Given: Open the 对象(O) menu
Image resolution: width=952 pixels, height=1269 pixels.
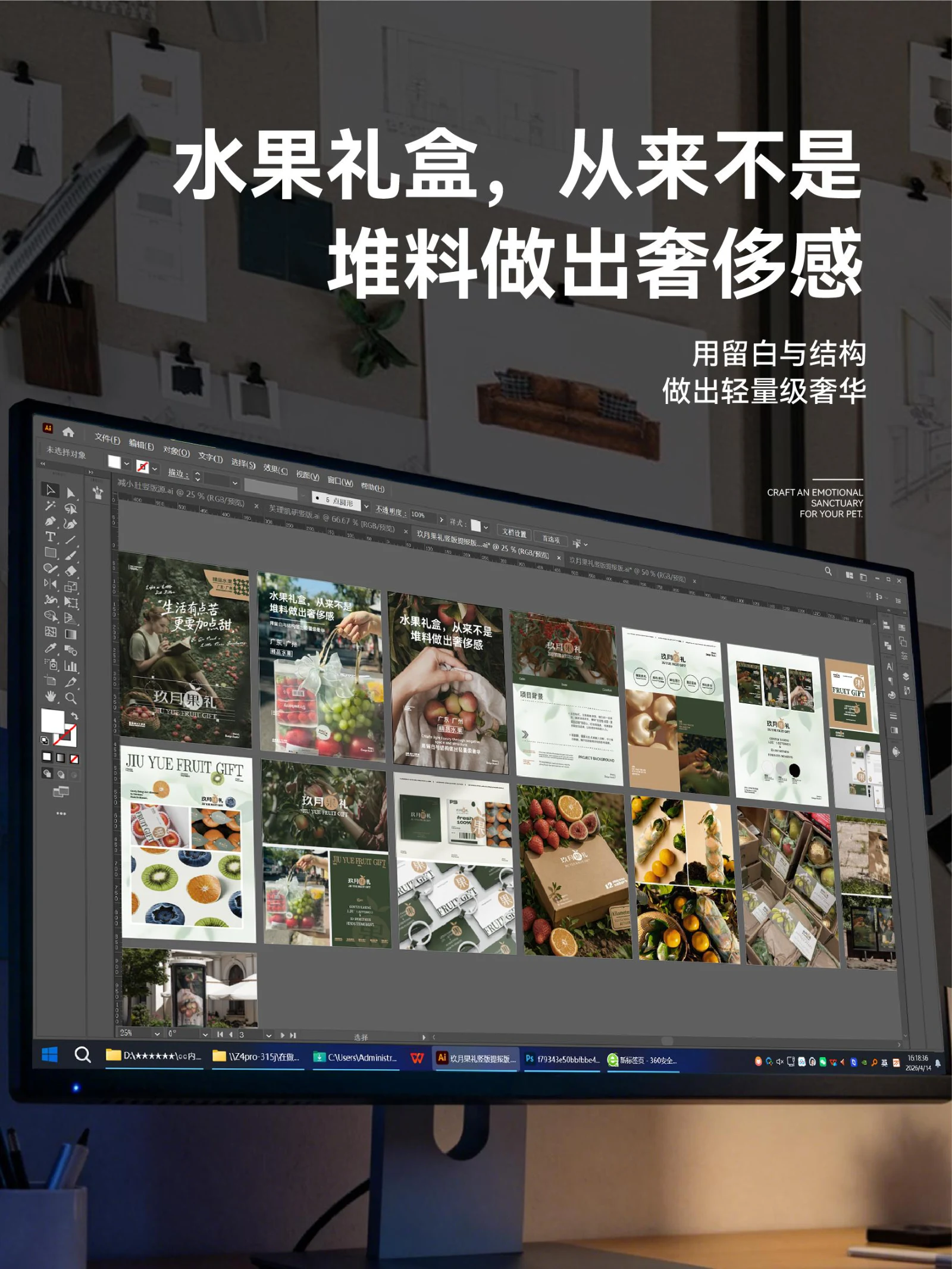Looking at the screenshot, I should click(x=177, y=452).
